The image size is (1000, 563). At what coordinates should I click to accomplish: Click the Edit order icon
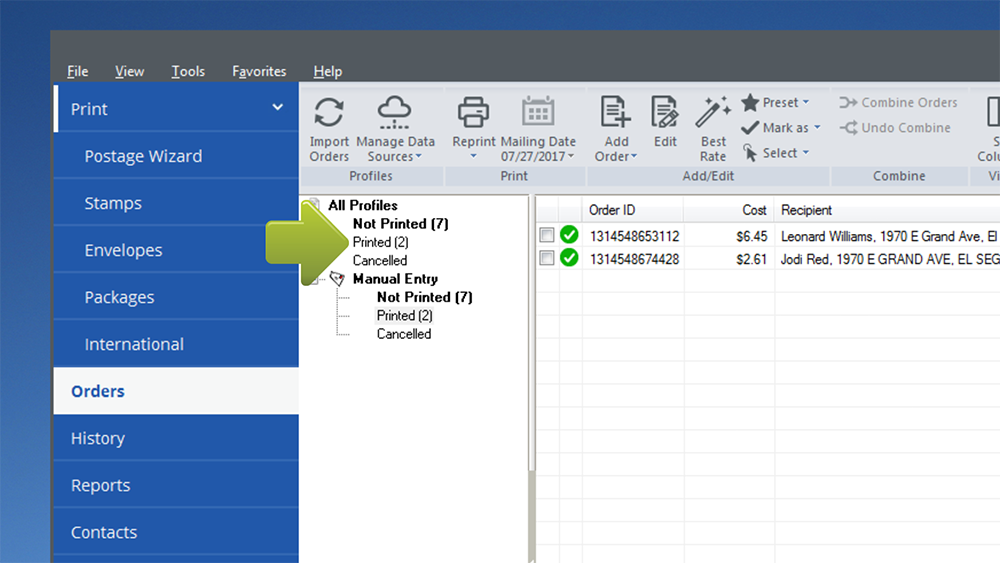665,112
